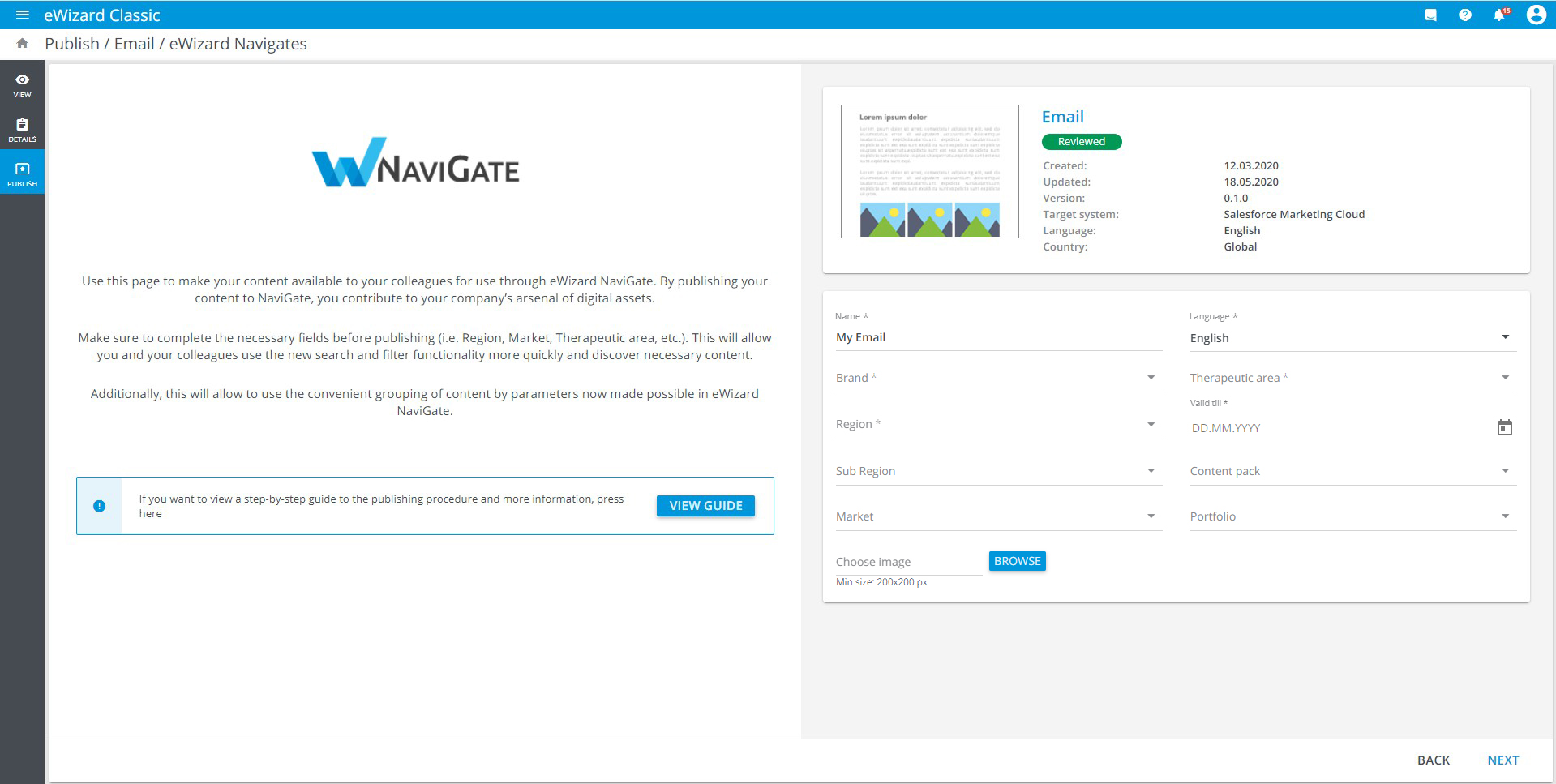
Task: Click the Name input field
Action: click(997, 338)
